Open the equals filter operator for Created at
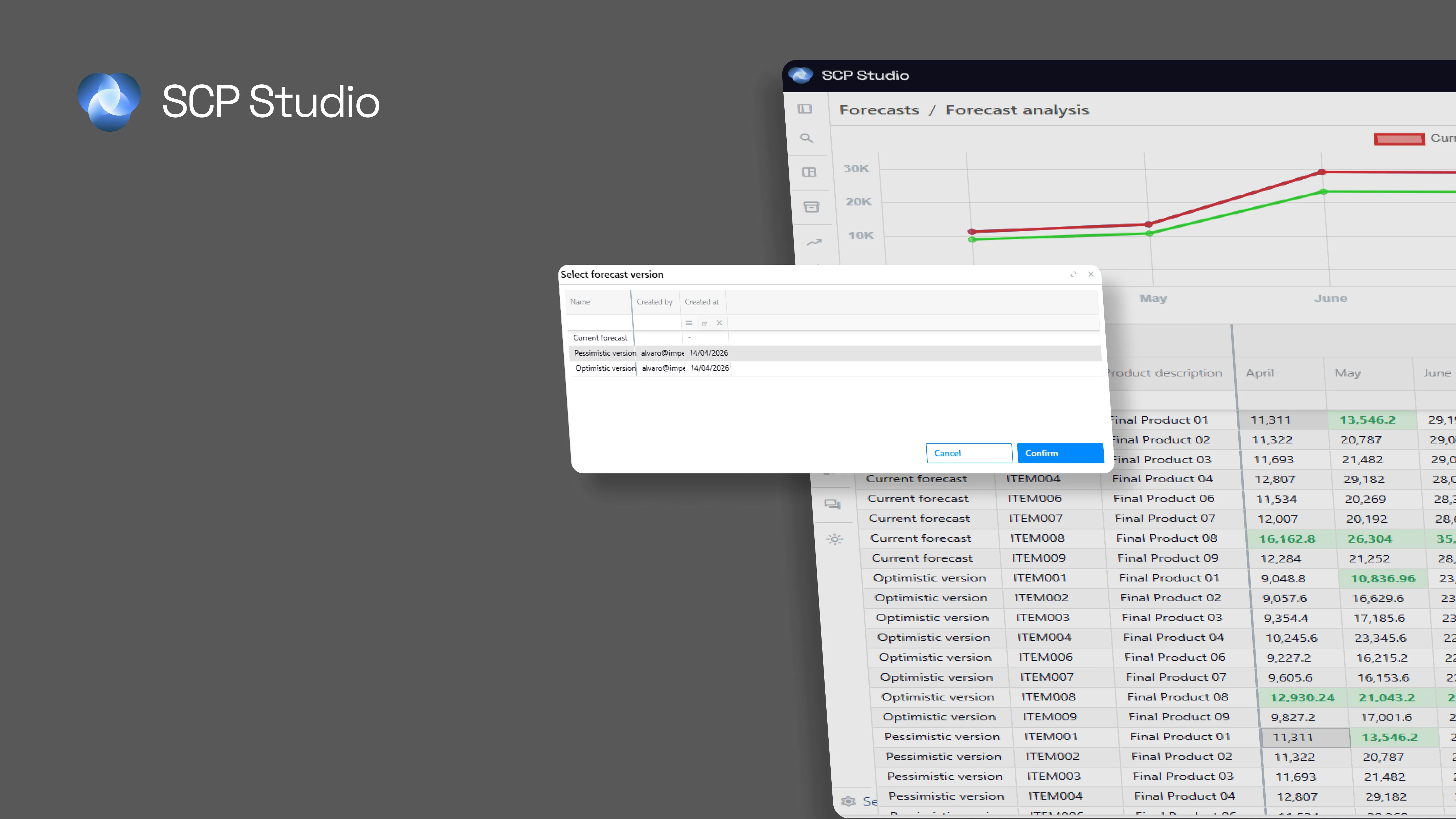The height and width of the screenshot is (819, 1456). point(689,323)
